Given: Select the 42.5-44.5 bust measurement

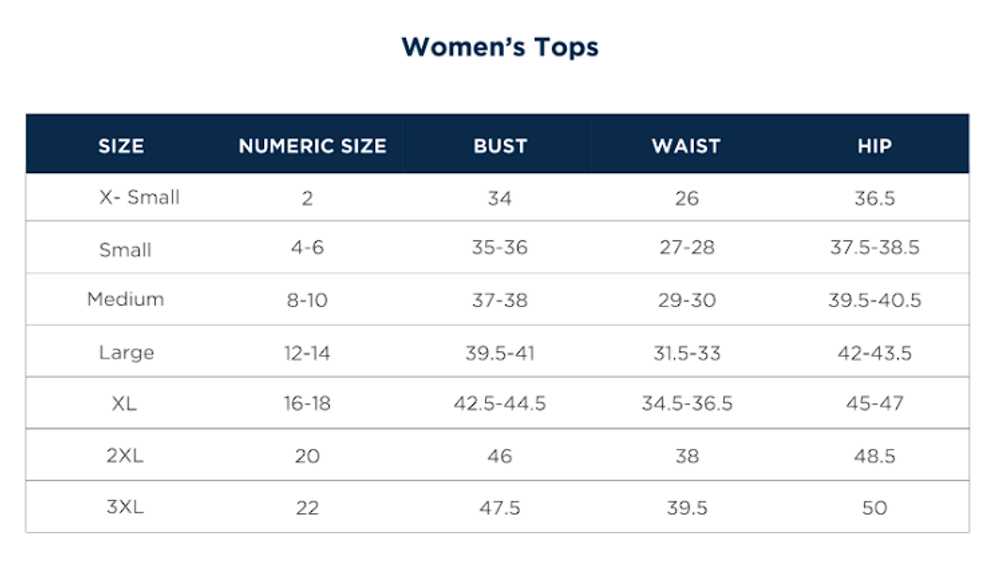Looking at the screenshot, I should (500, 404).
